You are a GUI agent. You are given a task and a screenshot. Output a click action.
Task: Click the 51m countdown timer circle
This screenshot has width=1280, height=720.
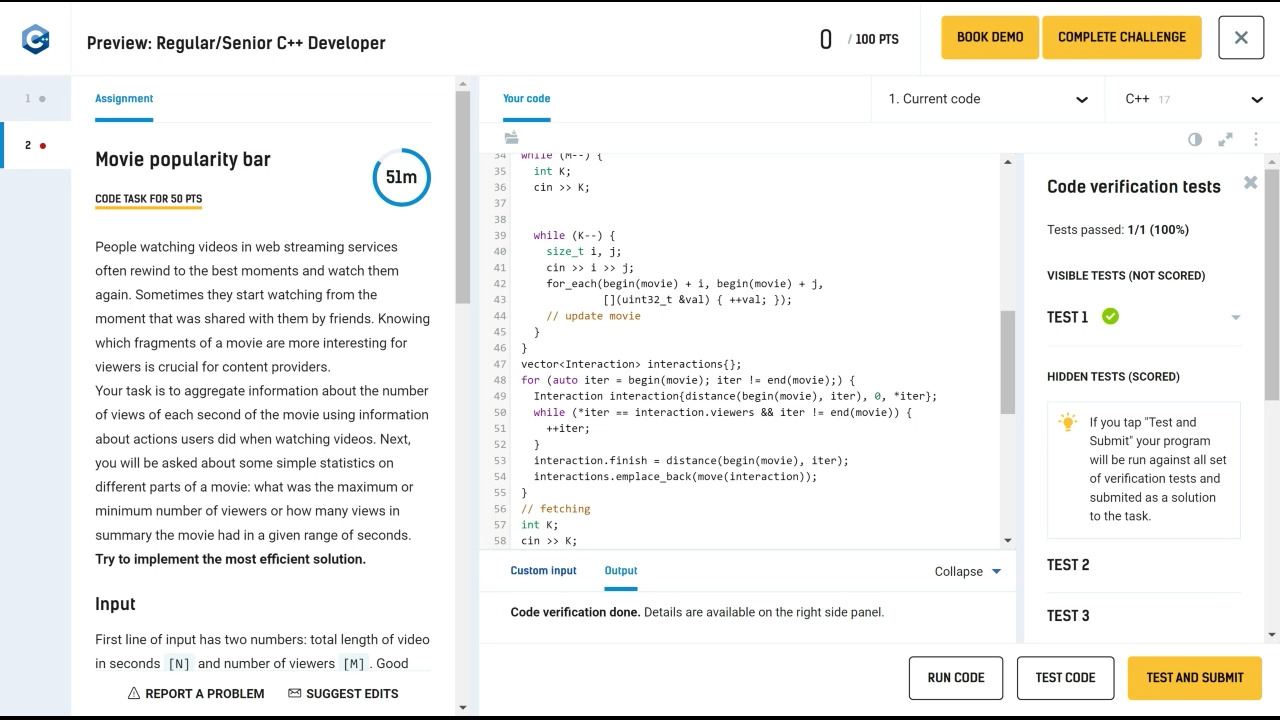tap(401, 177)
